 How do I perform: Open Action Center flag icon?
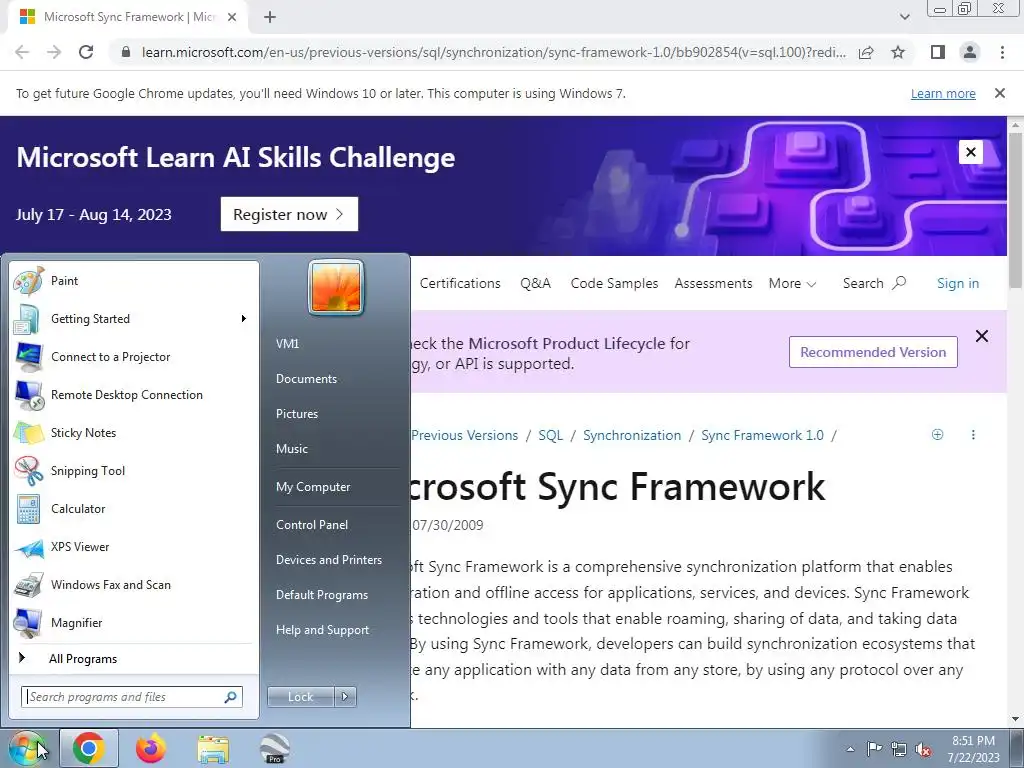874,749
